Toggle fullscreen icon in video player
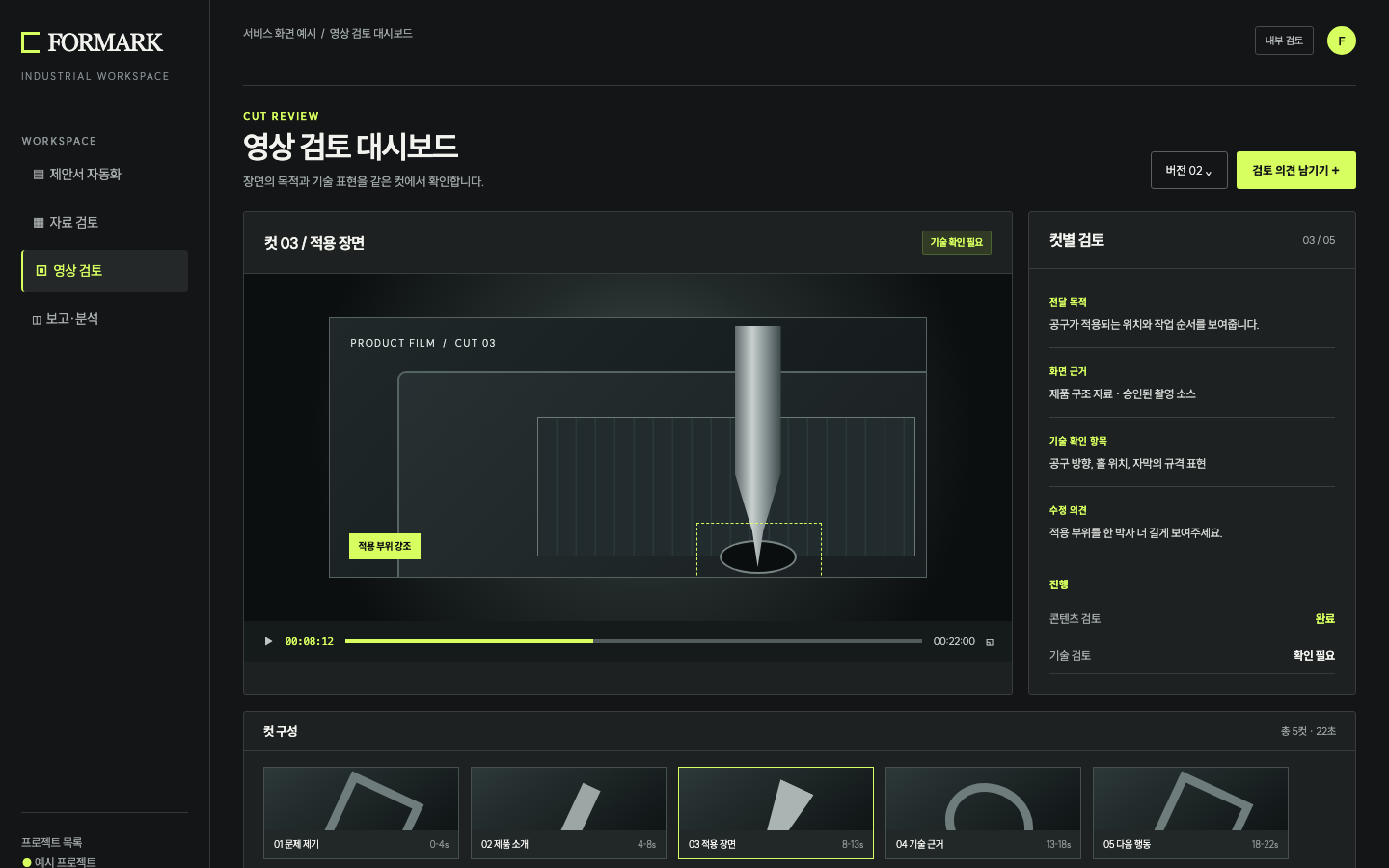 click(x=990, y=642)
